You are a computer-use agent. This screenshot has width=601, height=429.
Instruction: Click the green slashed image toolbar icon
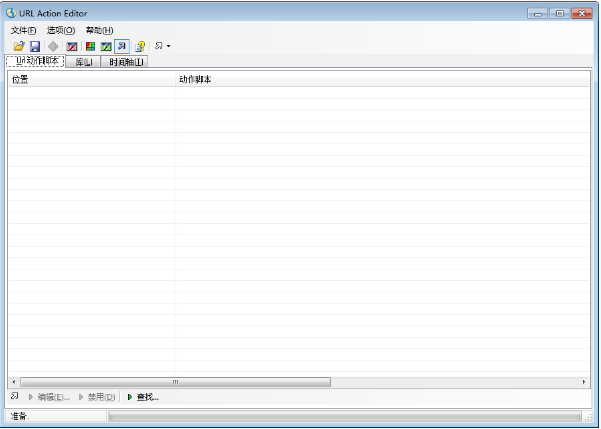[106, 46]
